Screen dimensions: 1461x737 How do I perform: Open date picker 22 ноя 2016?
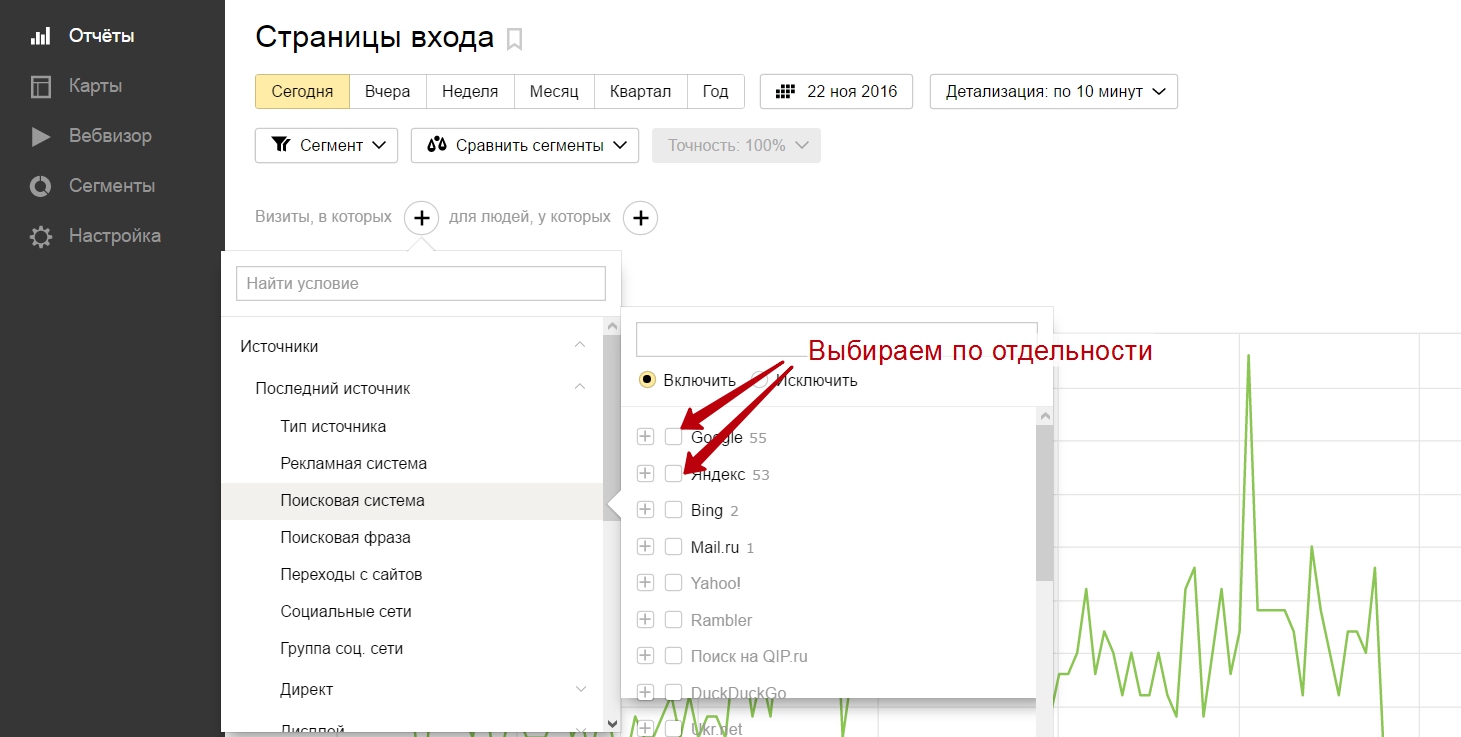coord(837,91)
